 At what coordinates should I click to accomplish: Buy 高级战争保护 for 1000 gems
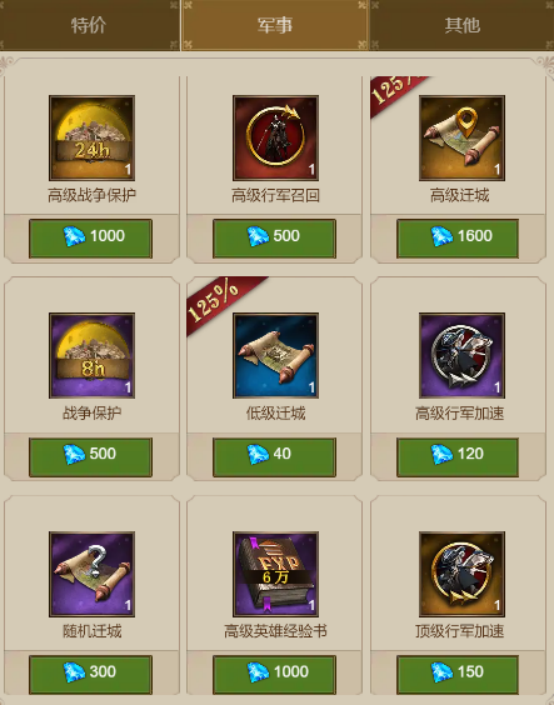coord(91,238)
